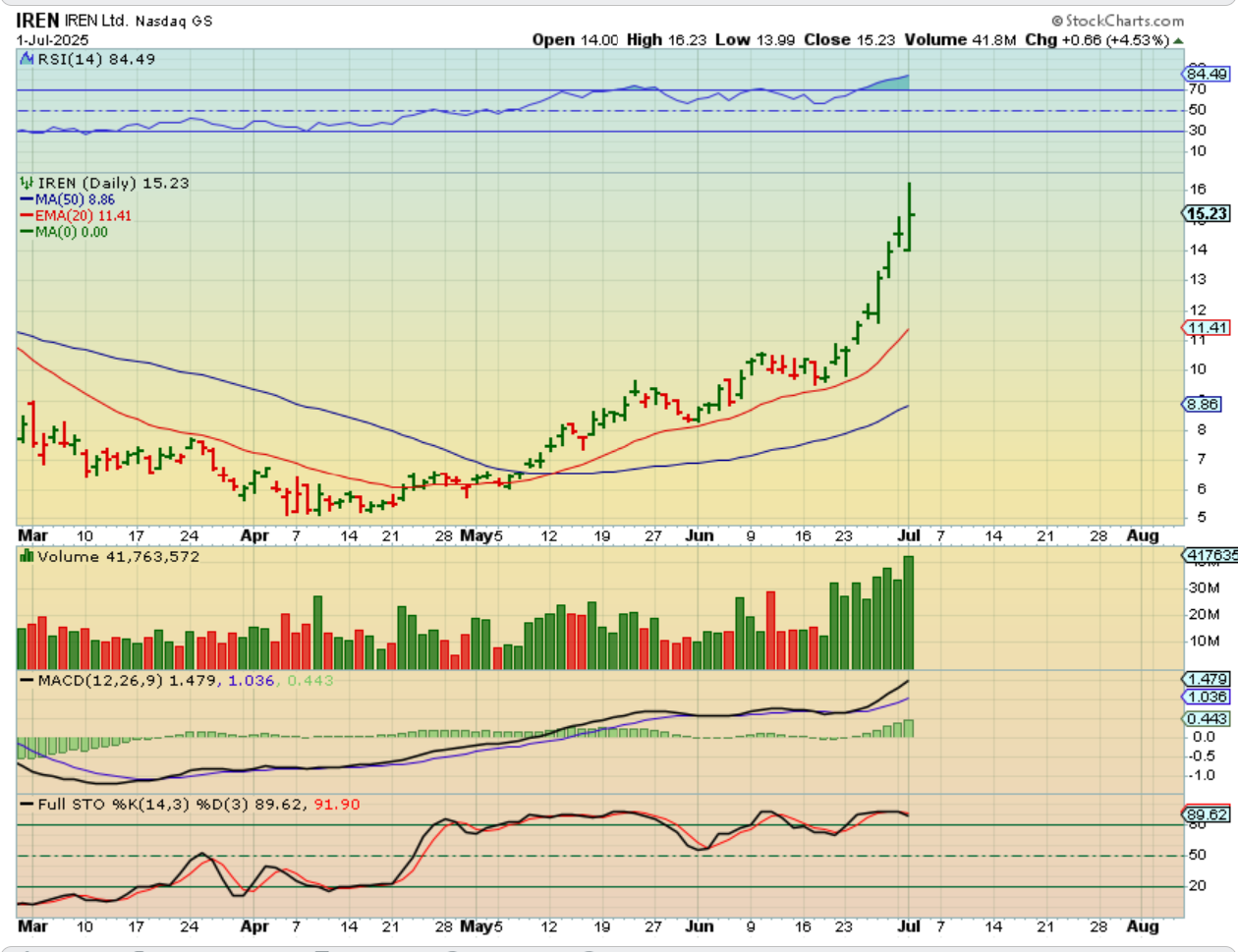1238x952 pixels.
Task: Click the volume bars icon beside Volume label
Action: tap(28, 556)
